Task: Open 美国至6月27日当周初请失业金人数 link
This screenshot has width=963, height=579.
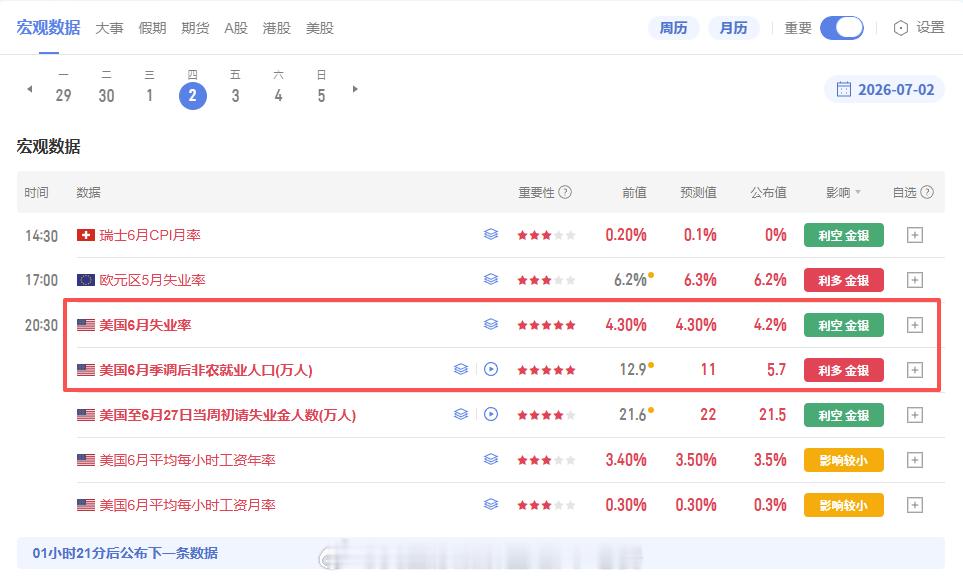Action: click(228, 415)
